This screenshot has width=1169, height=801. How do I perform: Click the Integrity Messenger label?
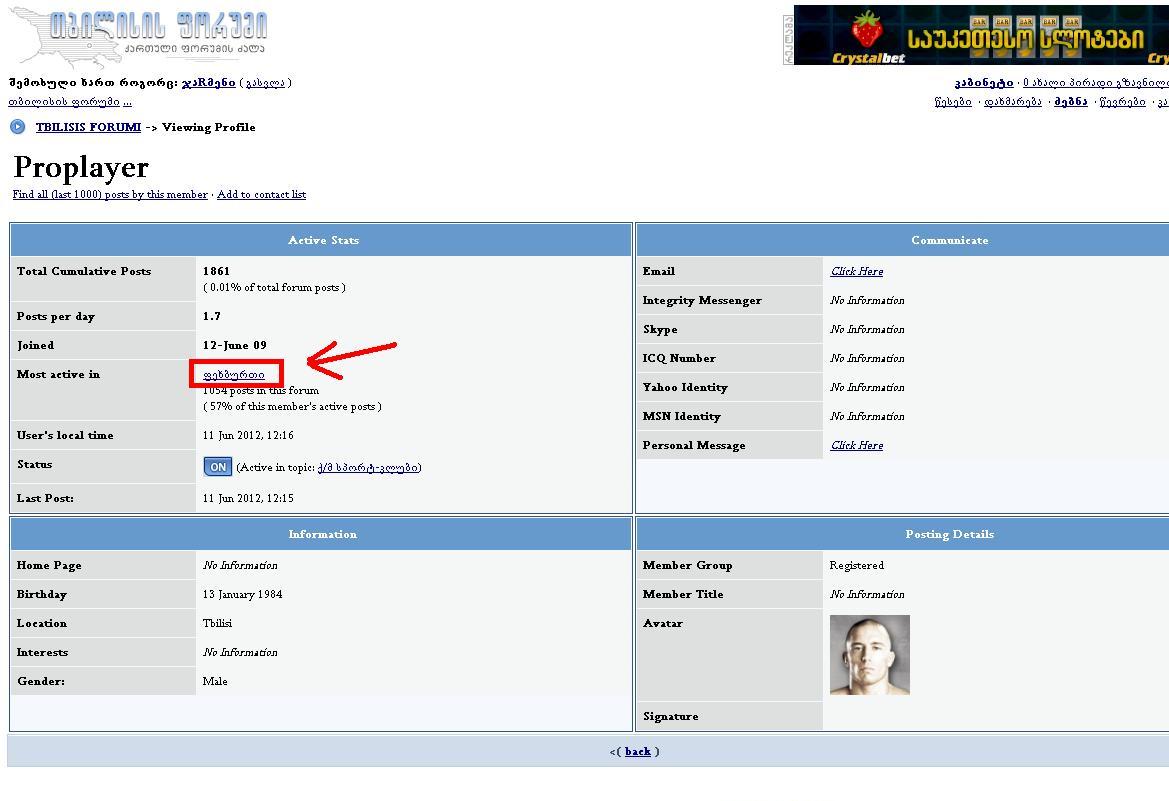click(x=702, y=301)
